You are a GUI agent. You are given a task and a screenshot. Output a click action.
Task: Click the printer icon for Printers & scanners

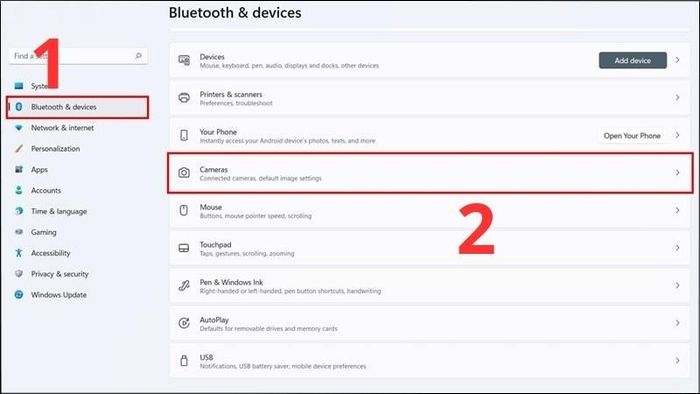(184, 98)
